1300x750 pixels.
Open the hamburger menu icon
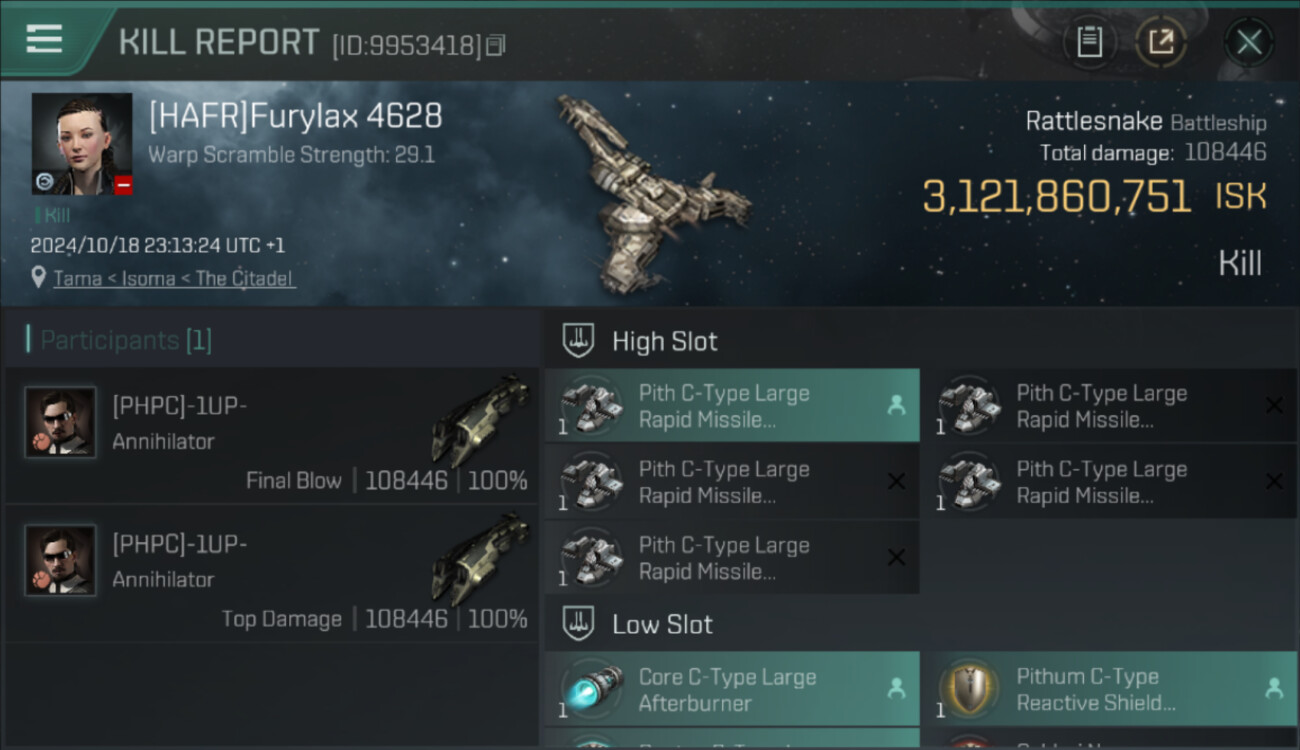coord(44,40)
